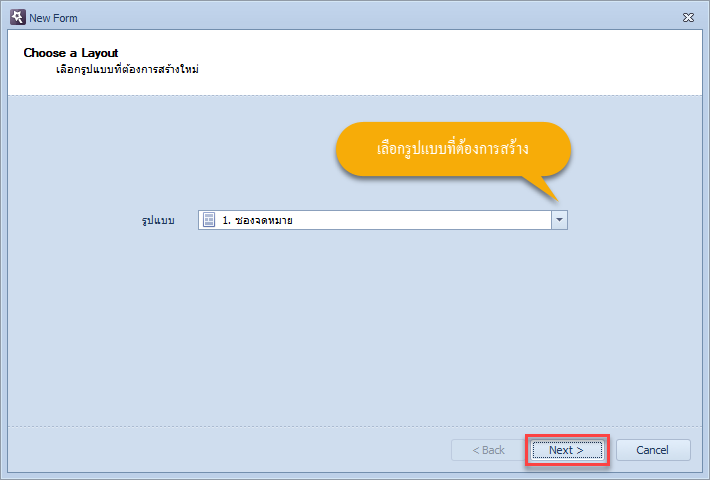Click the orange callout bubble text
The image size is (710, 480).
(453, 149)
